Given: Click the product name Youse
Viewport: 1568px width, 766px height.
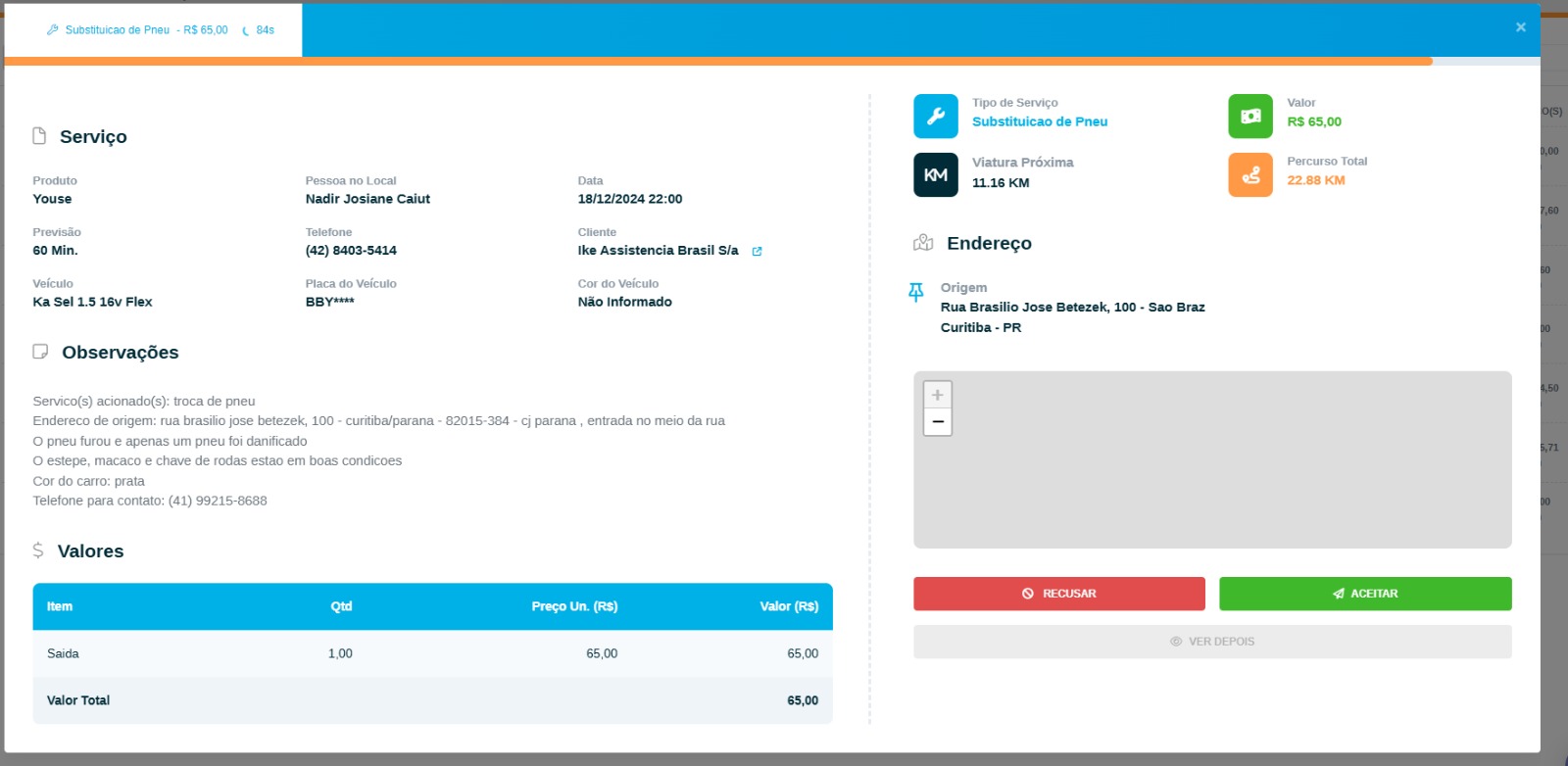Looking at the screenshot, I should pyautogui.click(x=52, y=199).
